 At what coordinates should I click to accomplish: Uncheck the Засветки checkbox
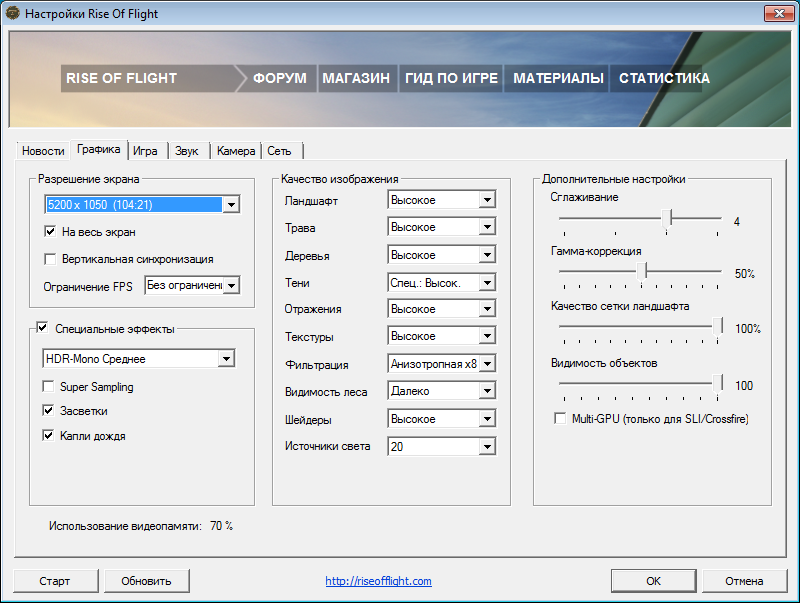point(48,411)
